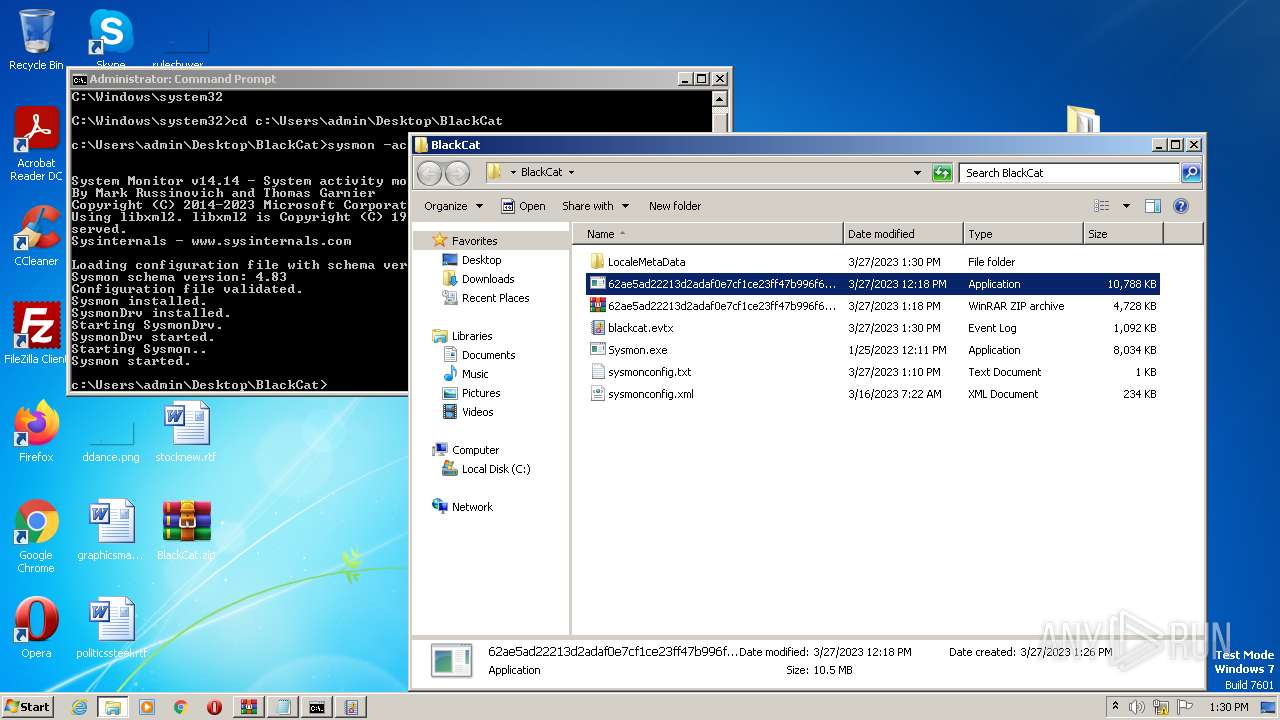1280x720 pixels.
Task: Click the Opera icon in the taskbar
Action: [x=214, y=707]
